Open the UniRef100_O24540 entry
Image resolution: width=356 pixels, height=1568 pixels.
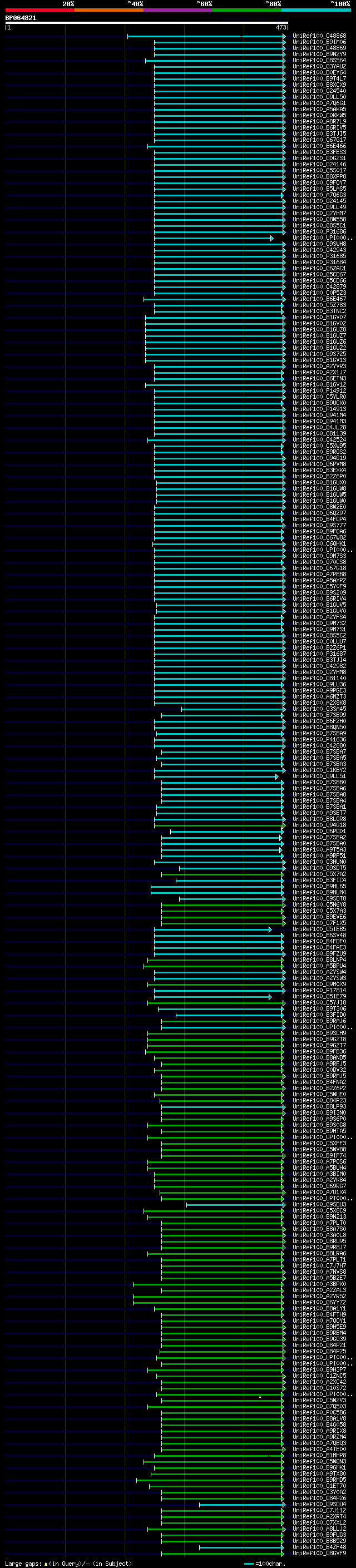click(319, 91)
